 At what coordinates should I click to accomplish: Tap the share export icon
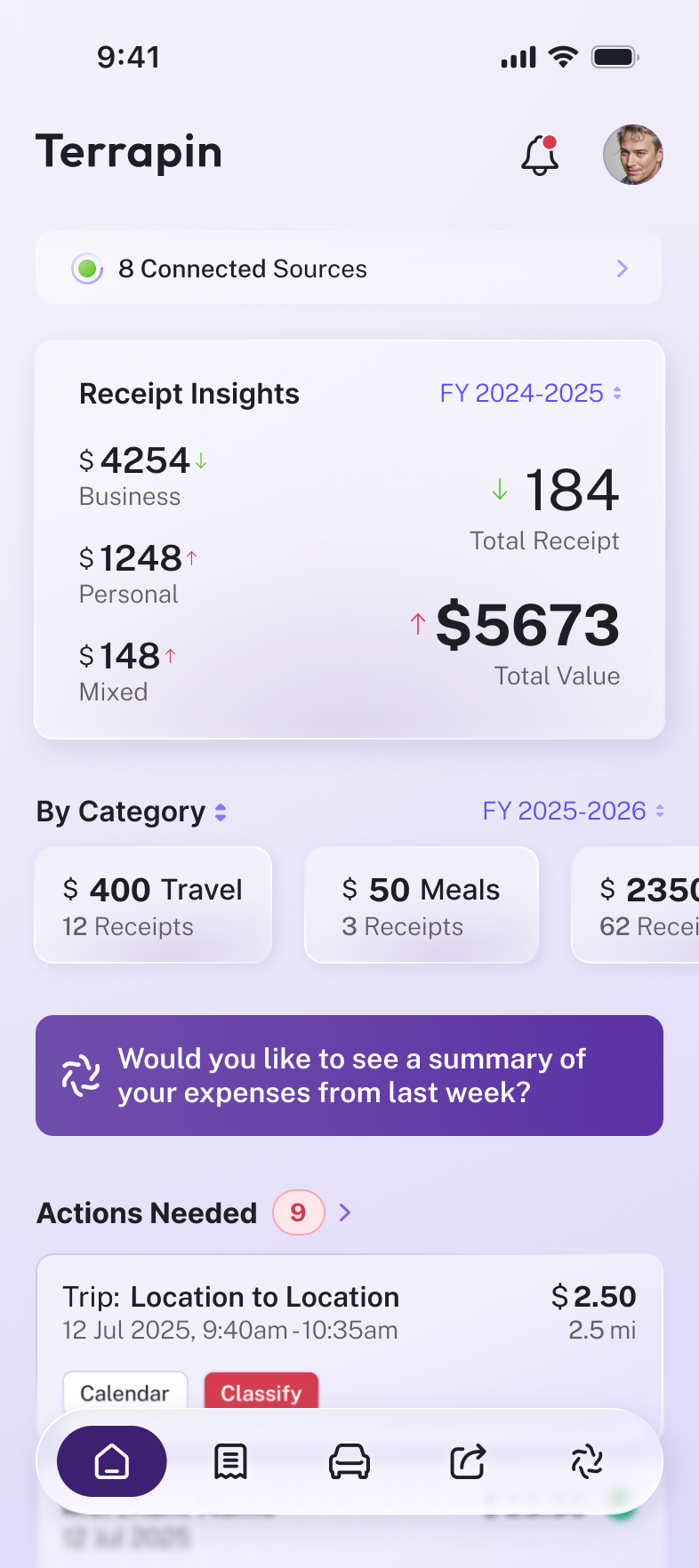click(468, 1461)
